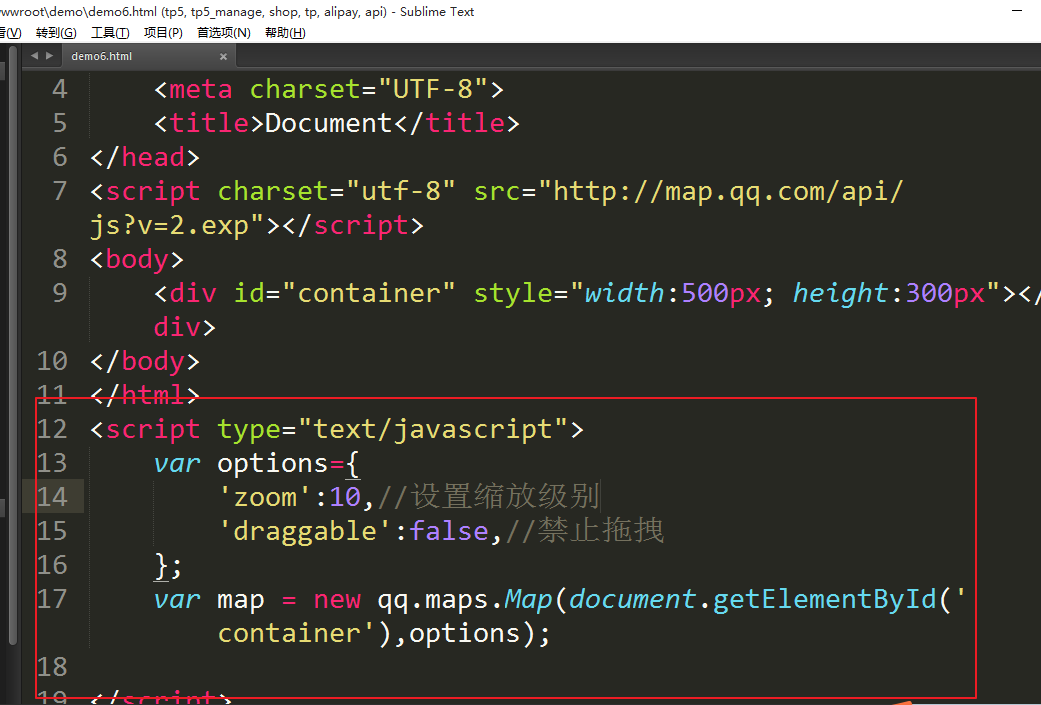
Task: Close the demo6.html tab
Action: pos(224,57)
